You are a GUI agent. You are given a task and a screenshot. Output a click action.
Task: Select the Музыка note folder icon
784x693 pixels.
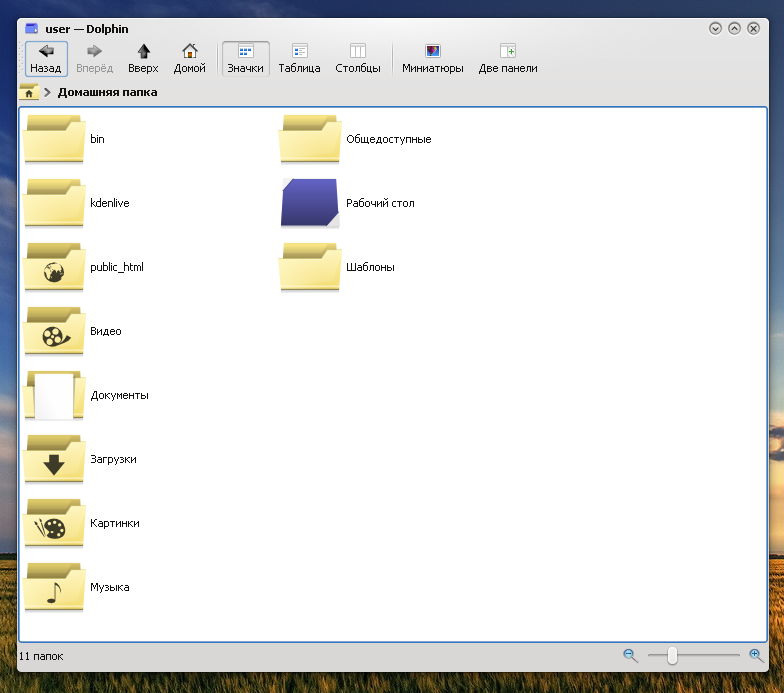click(x=54, y=587)
